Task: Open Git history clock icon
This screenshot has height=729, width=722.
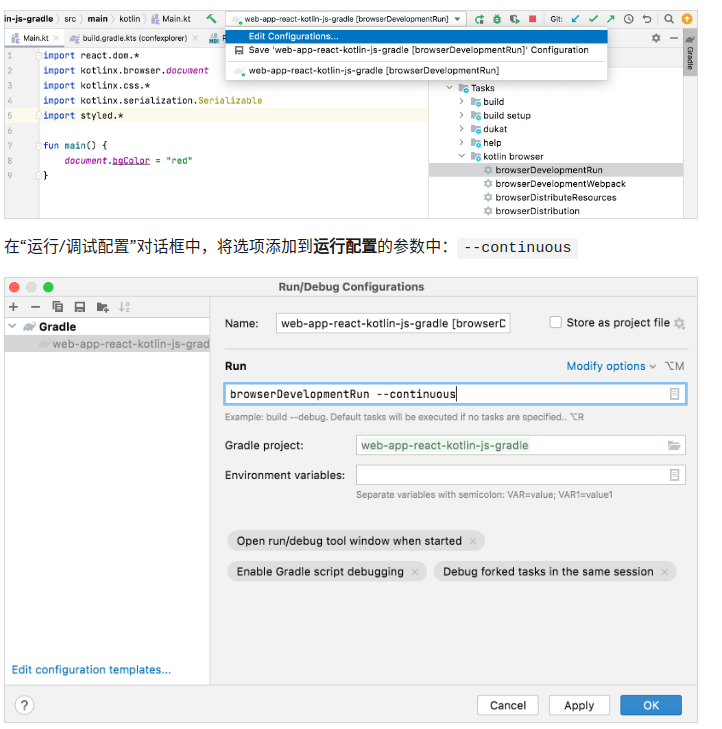Action: click(x=629, y=19)
